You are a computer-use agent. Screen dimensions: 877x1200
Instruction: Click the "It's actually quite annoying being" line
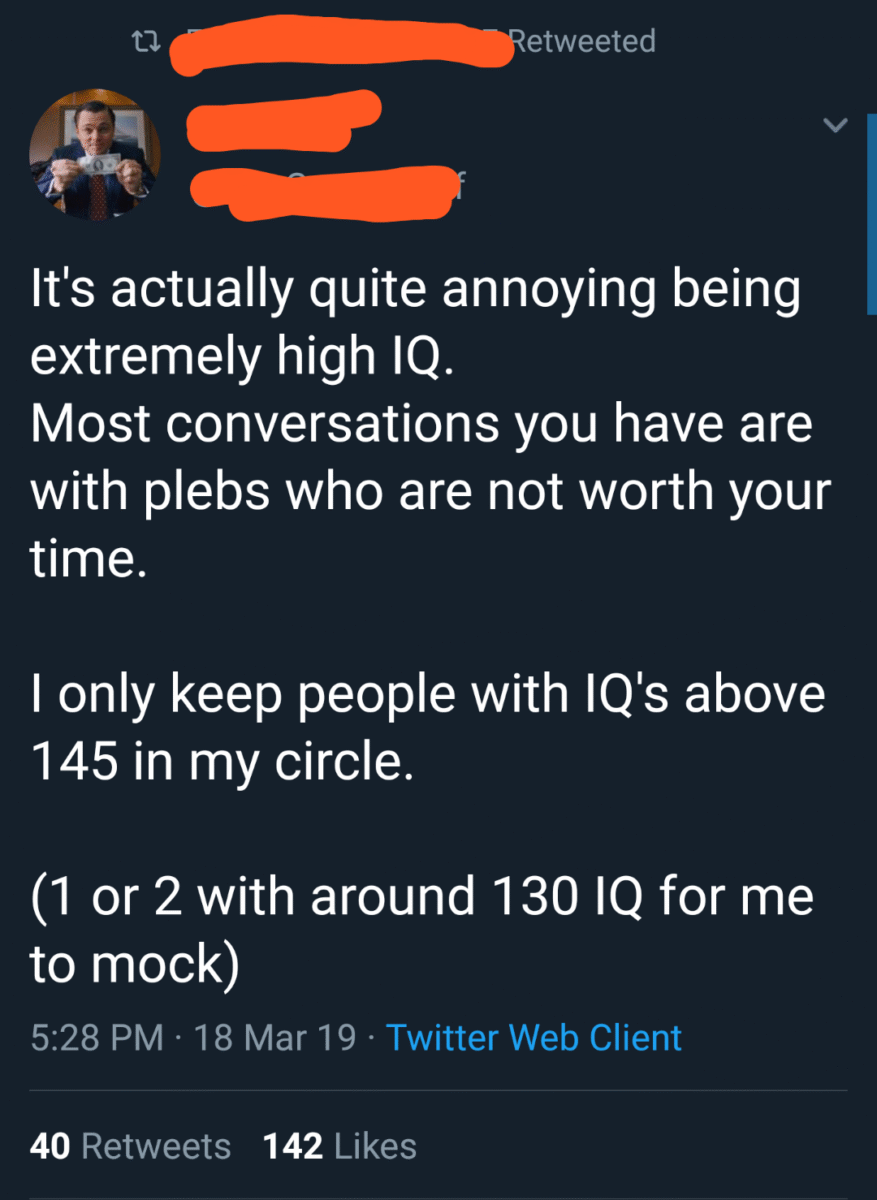[x=415, y=292]
